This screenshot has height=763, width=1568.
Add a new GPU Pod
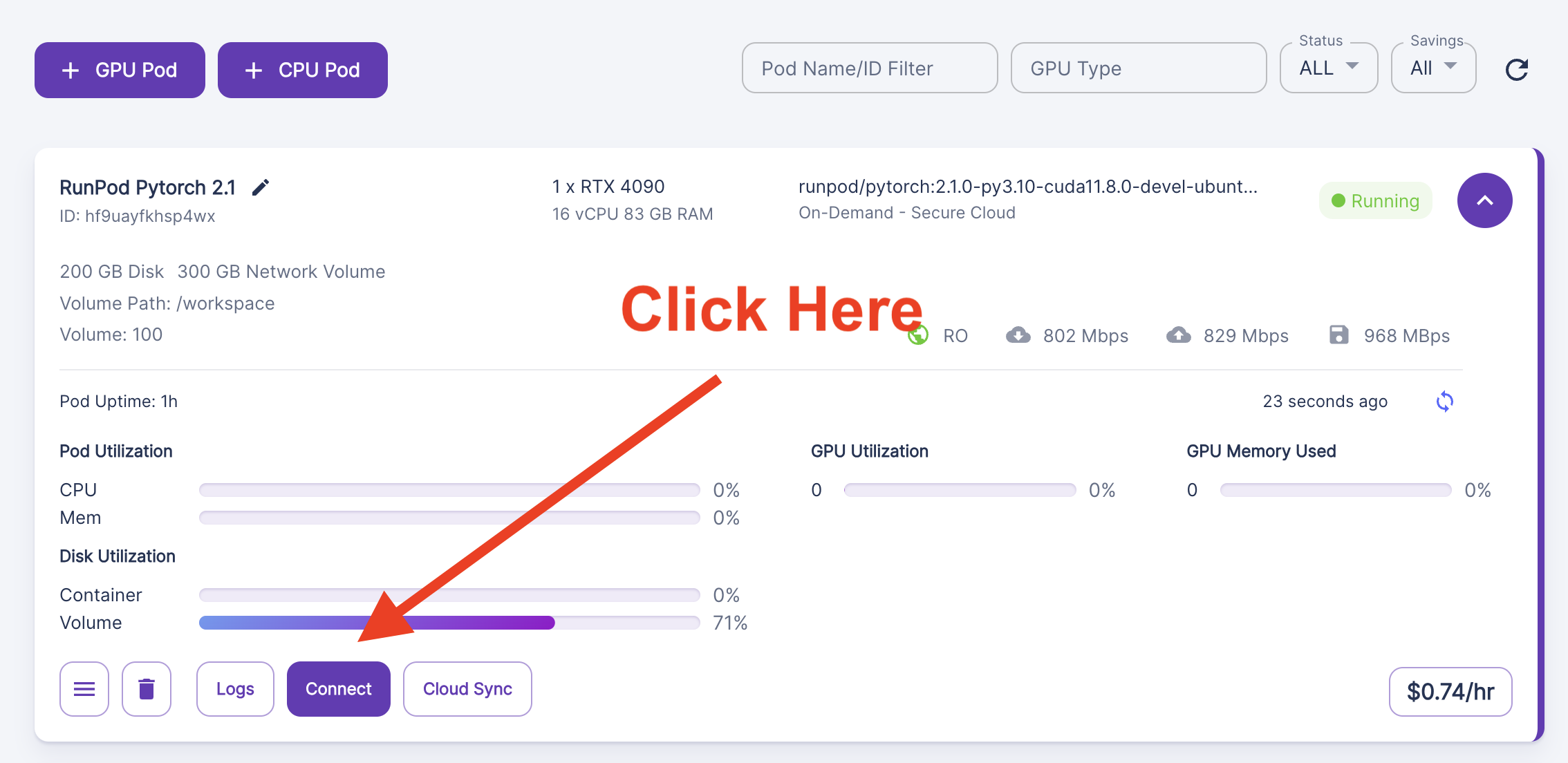point(120,70)
